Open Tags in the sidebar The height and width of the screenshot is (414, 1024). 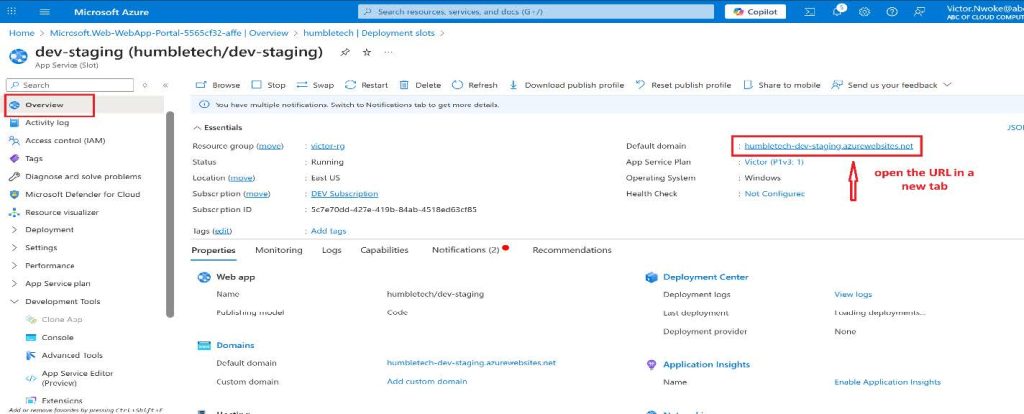(33, 159)
